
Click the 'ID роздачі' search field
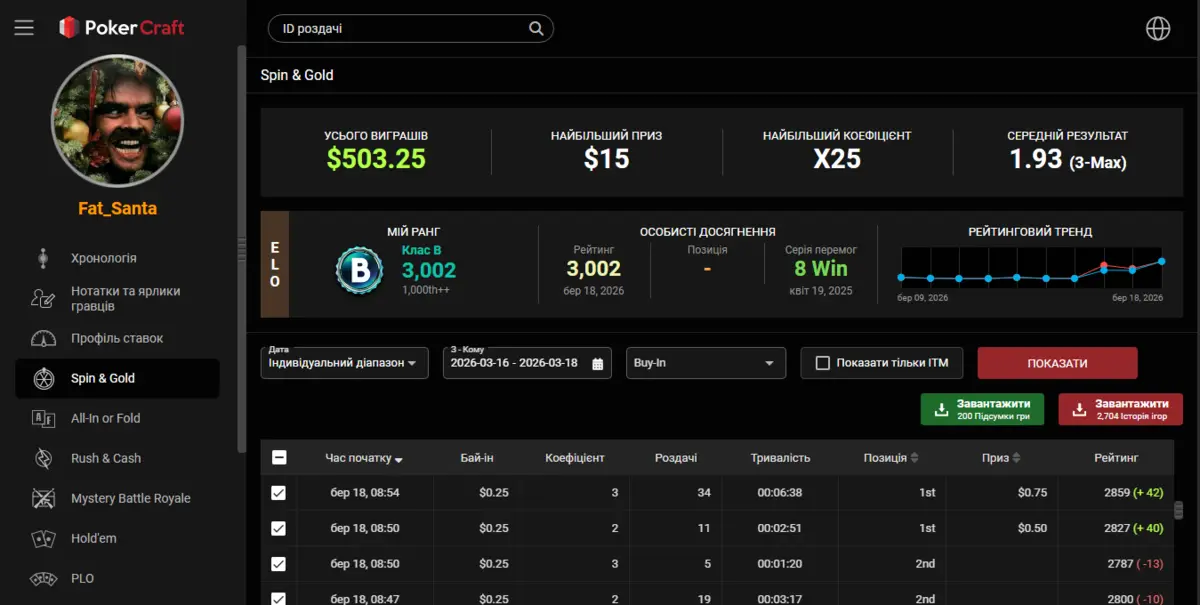click(x=400, y=29)
